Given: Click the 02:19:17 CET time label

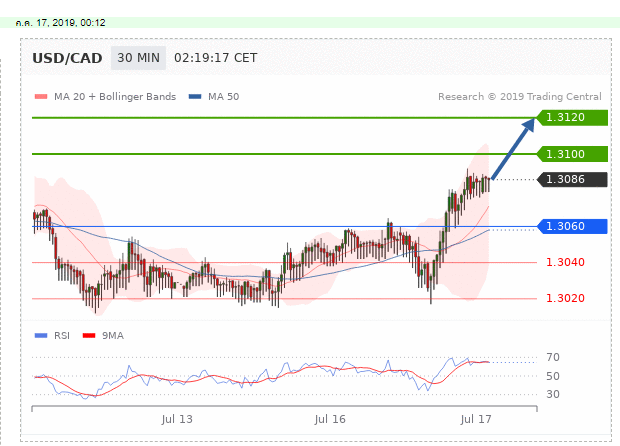Looking at the screenshot, I should (215, 58).
